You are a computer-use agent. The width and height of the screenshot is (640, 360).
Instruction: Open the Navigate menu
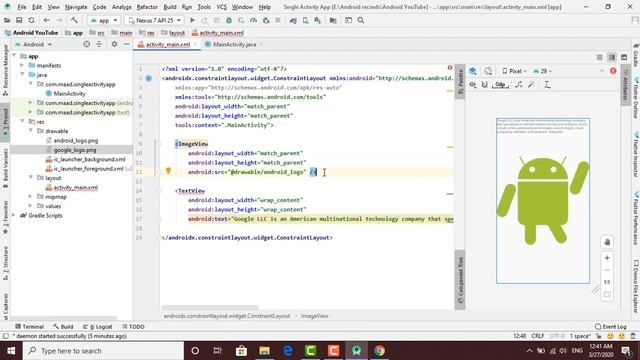point(76,7)
